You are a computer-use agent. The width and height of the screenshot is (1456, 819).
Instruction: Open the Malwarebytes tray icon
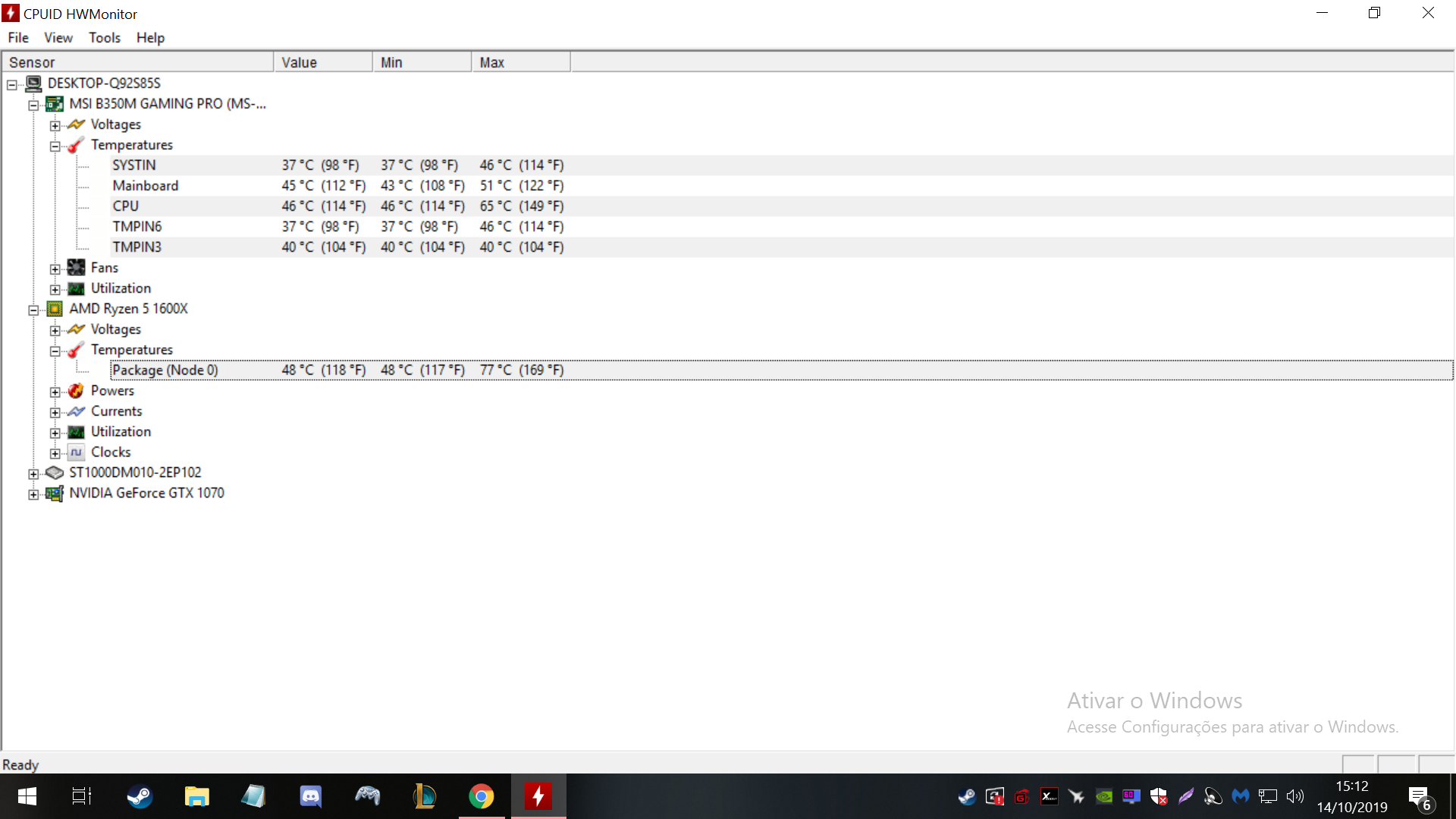click(x=1241, y=796)
